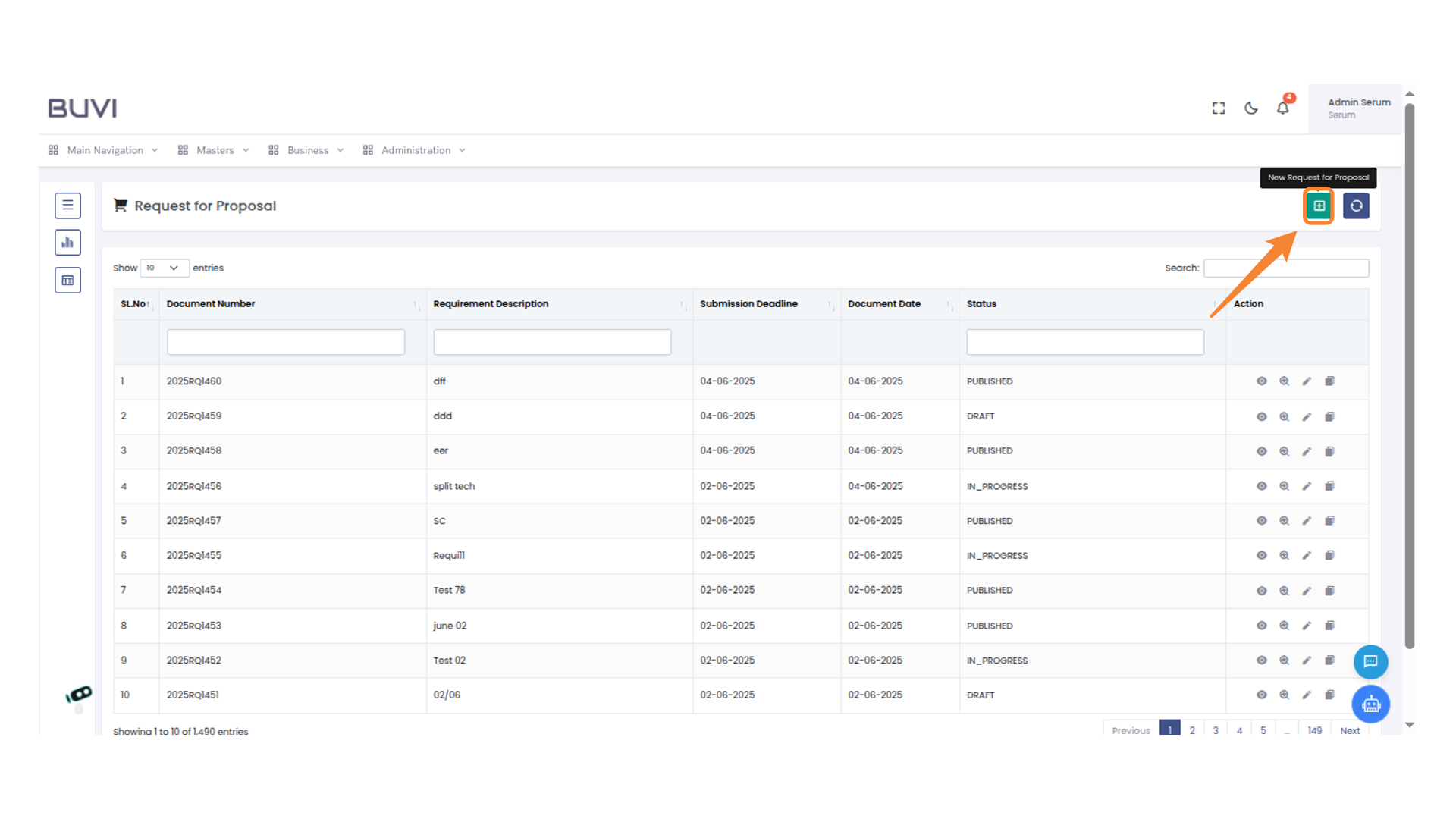Viewport: 1456px width, 819px height.
Task: View the 2025RQ1457 row with the eye icon
Action: tap(1262, 521)
